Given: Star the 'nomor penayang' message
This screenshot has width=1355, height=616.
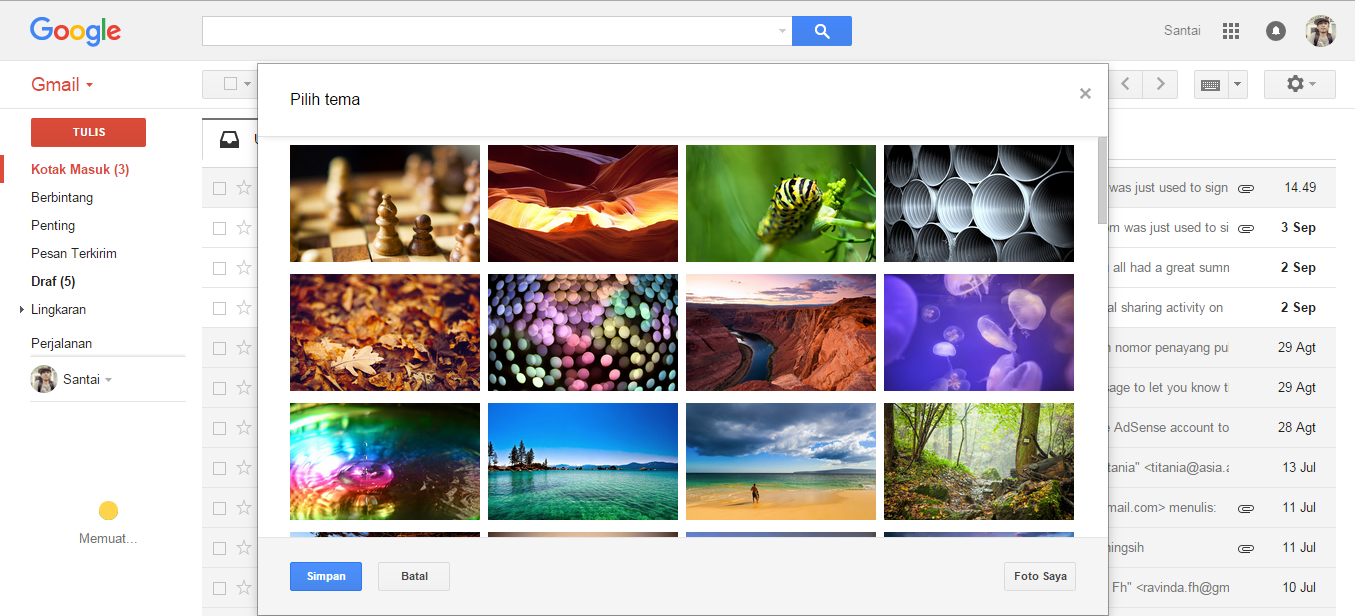Looking at the screenshot, I should point(244,348).
